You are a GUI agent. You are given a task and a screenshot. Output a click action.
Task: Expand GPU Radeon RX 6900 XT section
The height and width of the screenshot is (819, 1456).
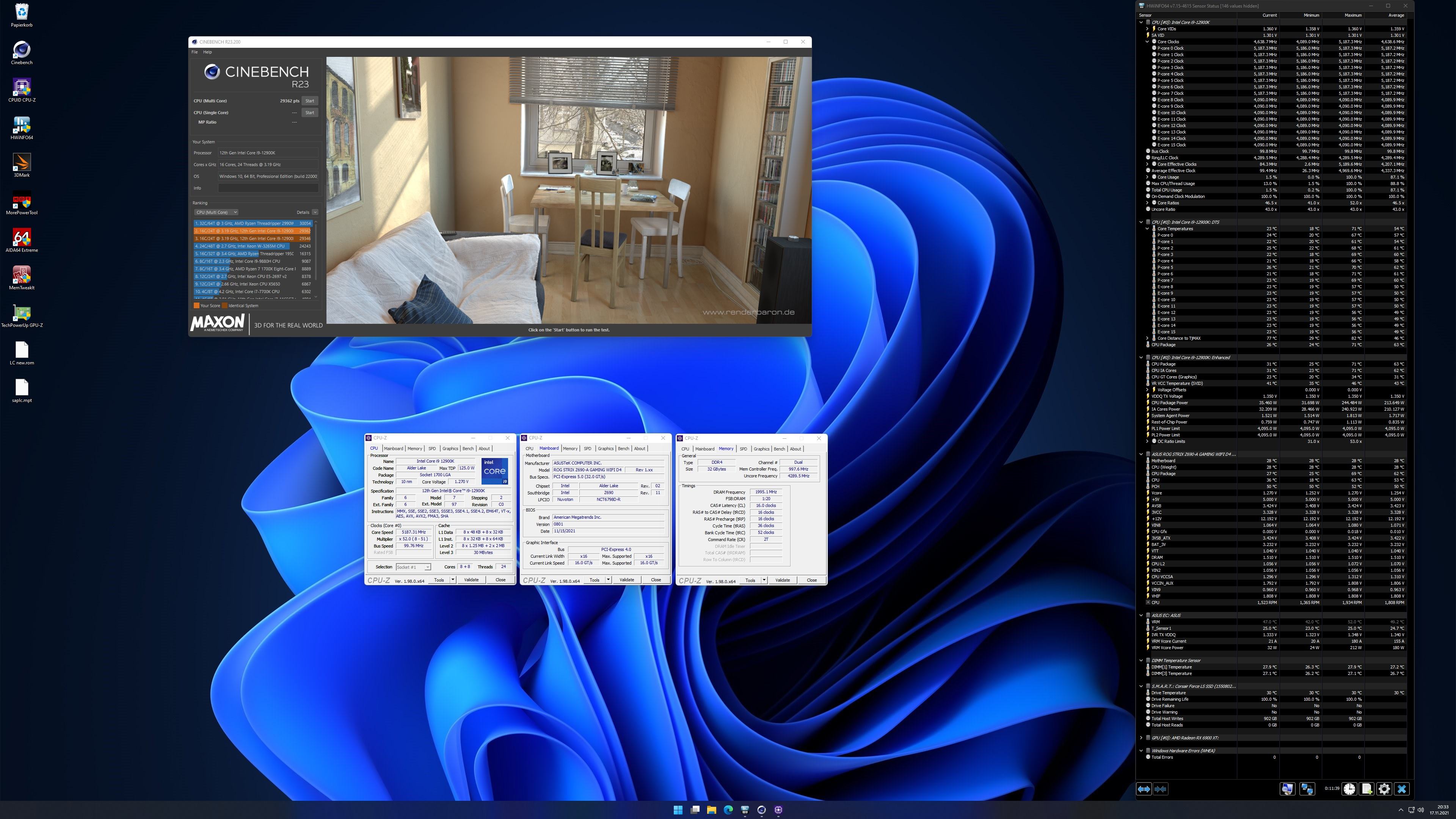pyautogui.click(x=1141, y=737)
